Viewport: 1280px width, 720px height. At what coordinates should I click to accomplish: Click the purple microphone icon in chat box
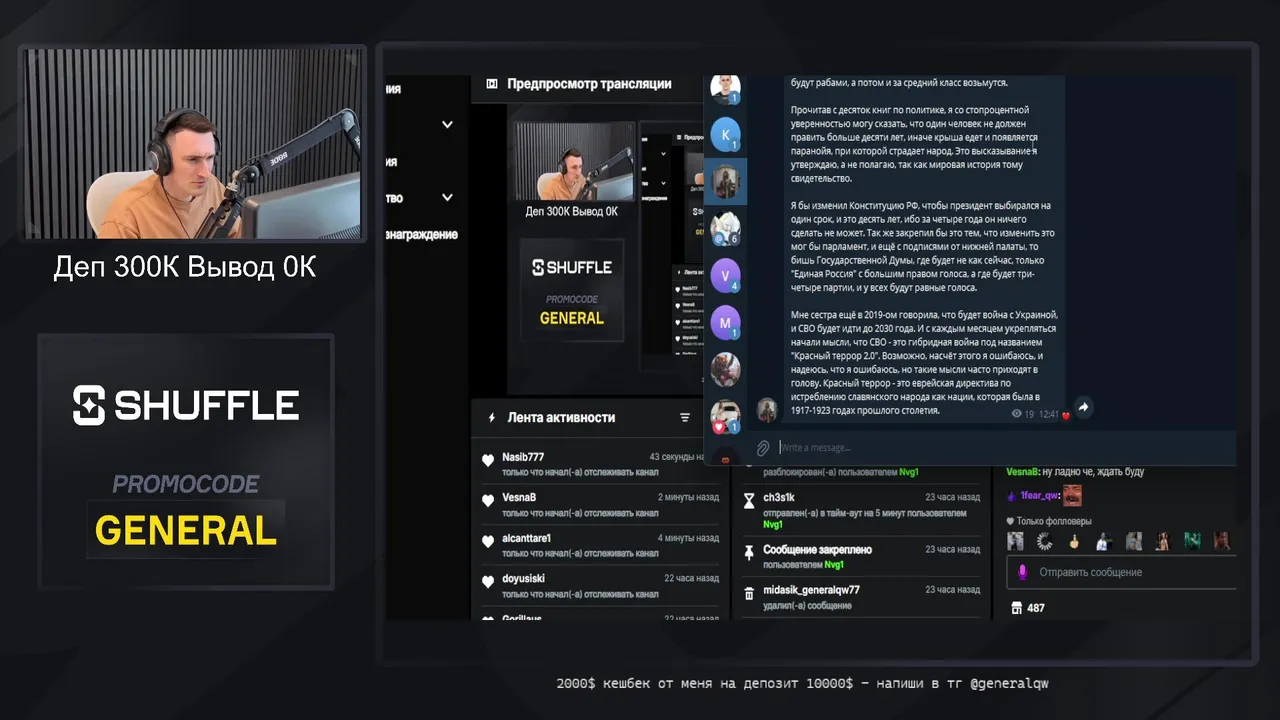(1023, 572)
